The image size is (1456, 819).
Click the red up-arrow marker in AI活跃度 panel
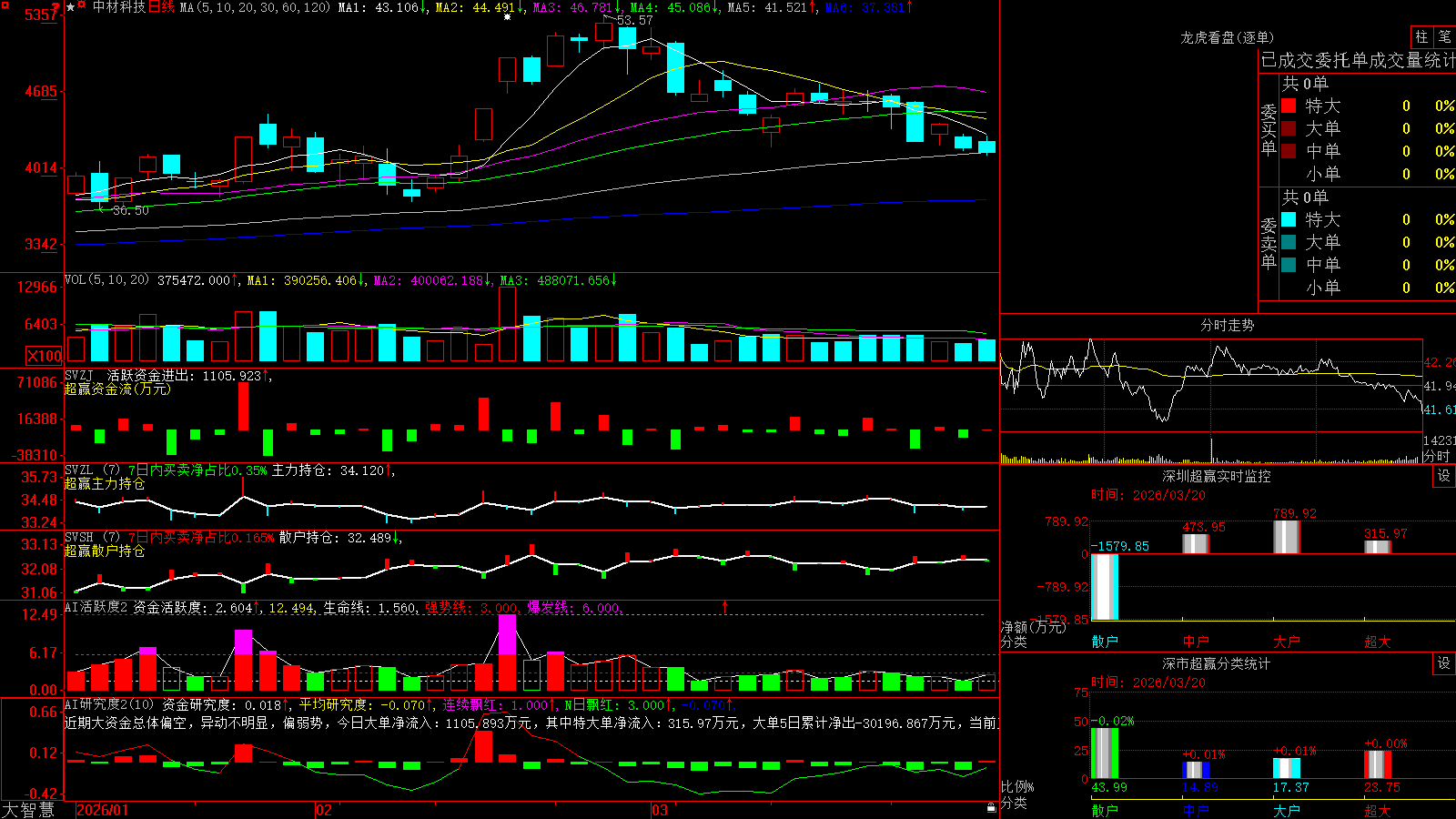coord(725,606)
